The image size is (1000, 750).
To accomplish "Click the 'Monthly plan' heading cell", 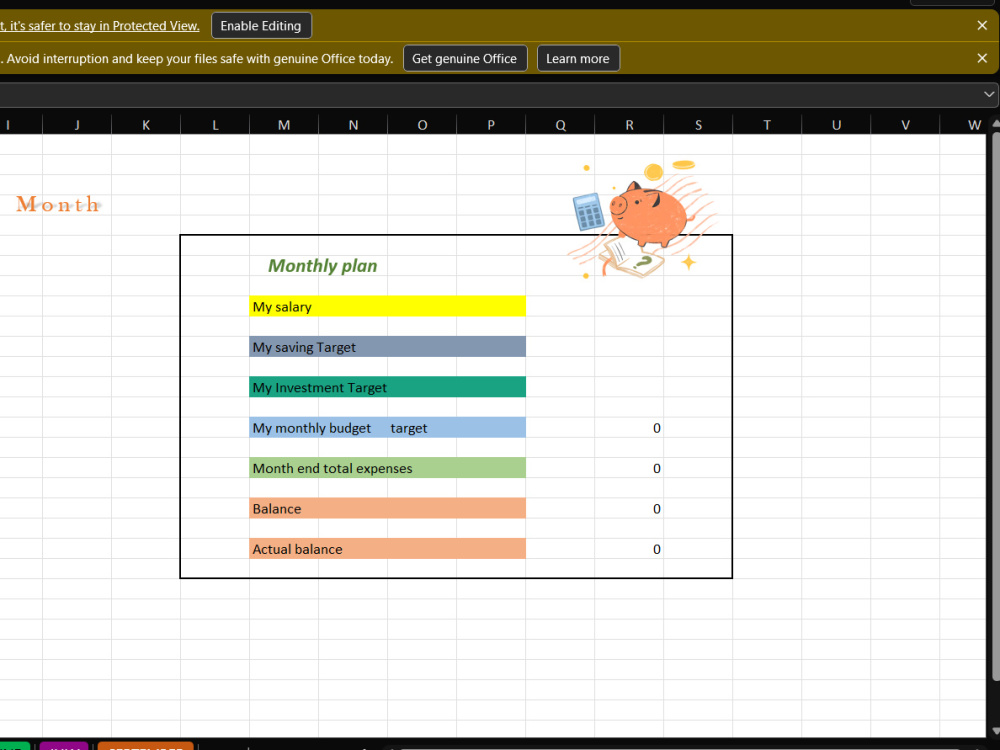I will tap(323, 266).
